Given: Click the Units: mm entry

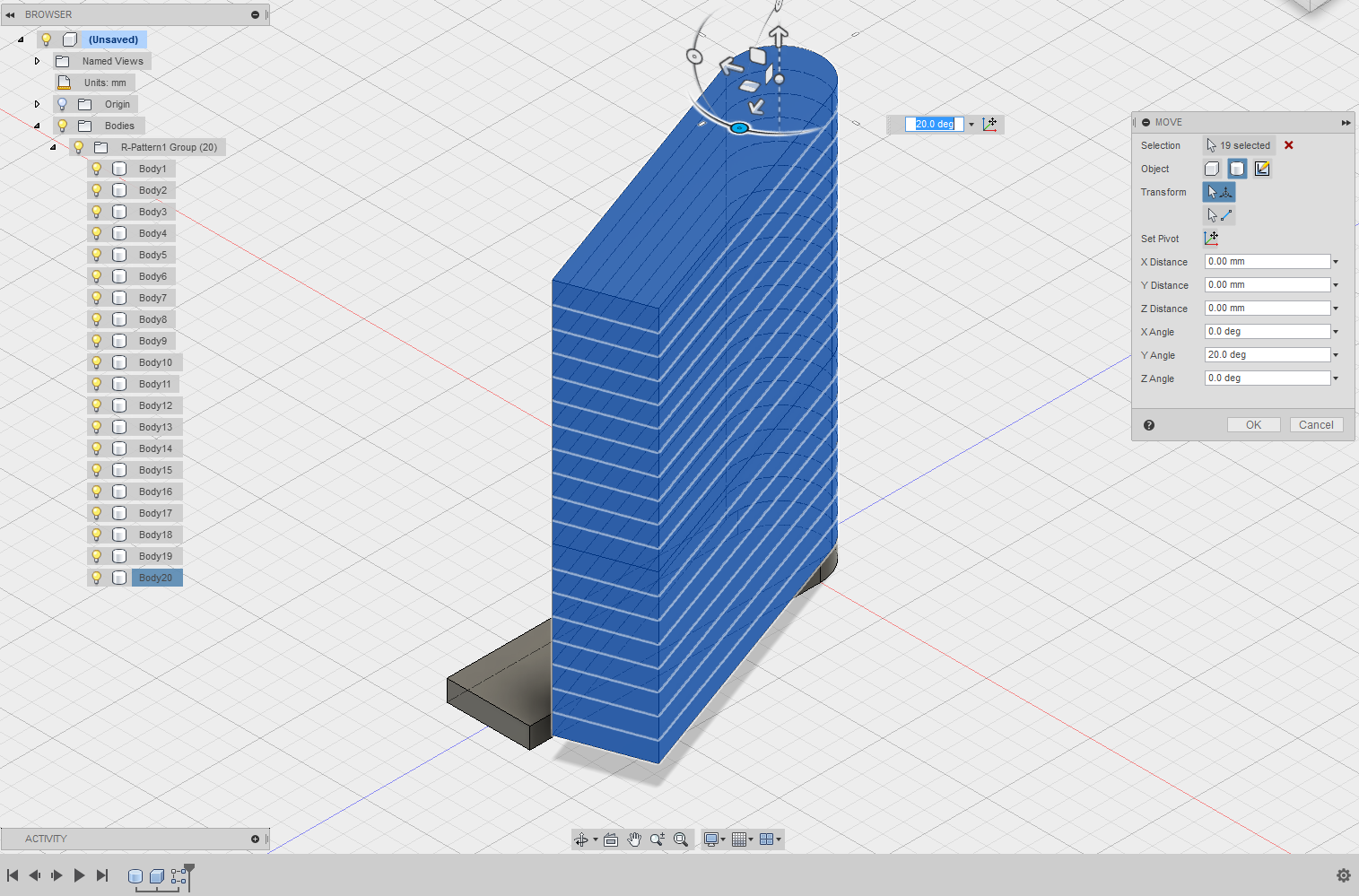Looking at the screenshot, I should point(105,83).
